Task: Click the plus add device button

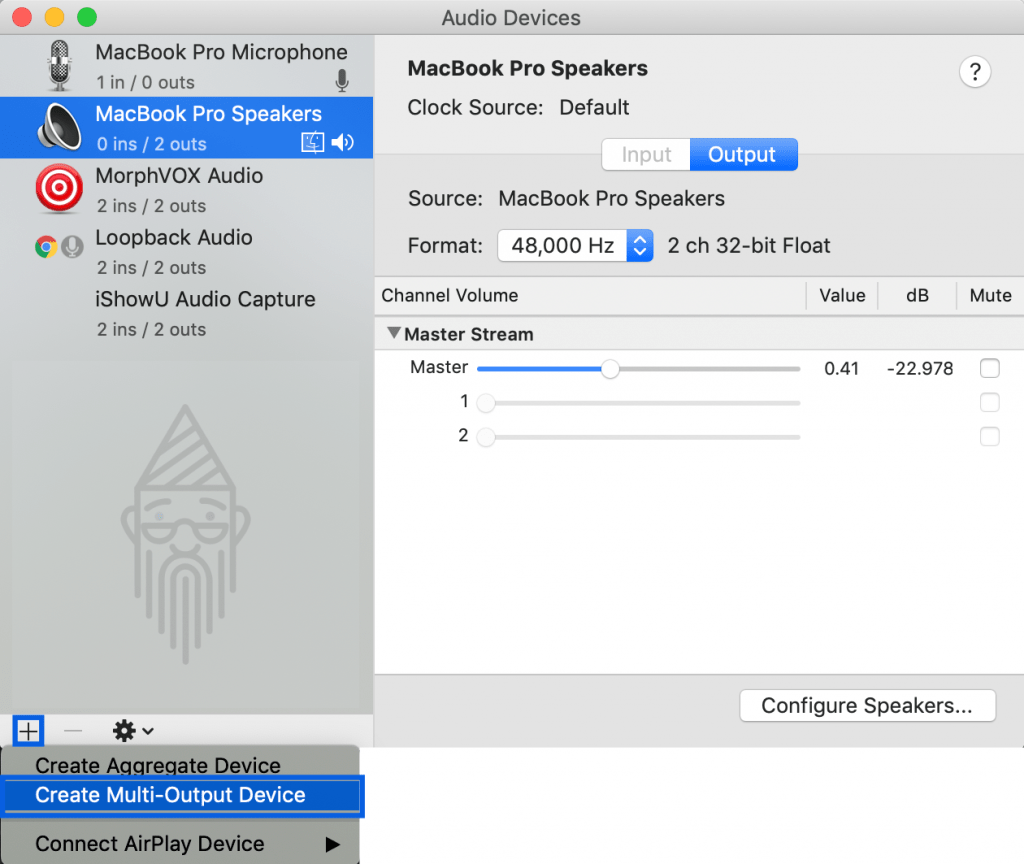Action: tap(28, 731)
